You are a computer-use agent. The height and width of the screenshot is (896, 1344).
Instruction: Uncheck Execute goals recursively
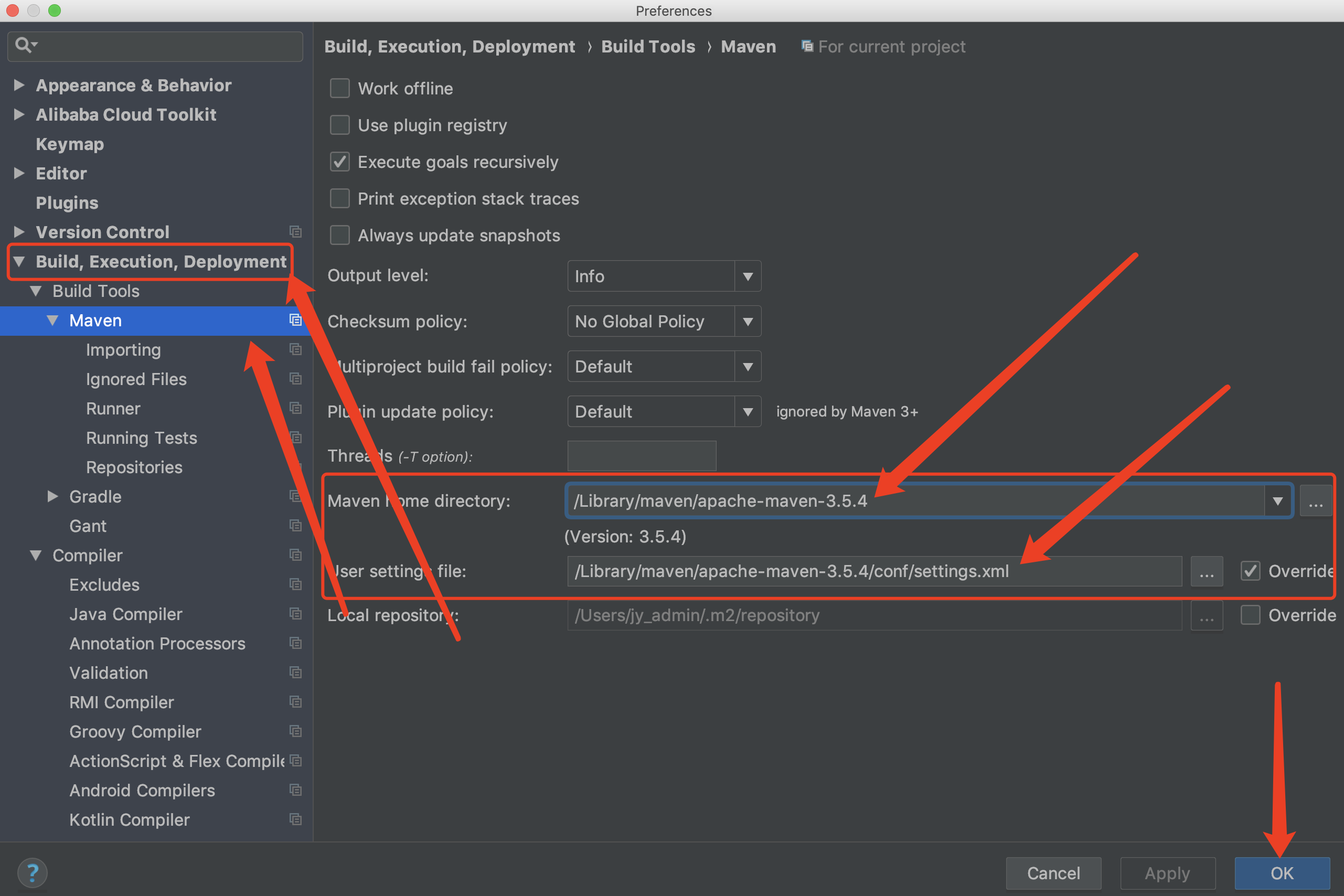(x=340, y=162)
